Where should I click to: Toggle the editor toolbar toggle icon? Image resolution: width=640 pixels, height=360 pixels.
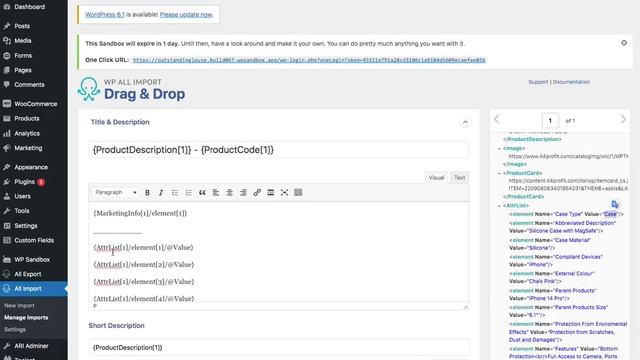pos(298,193)
